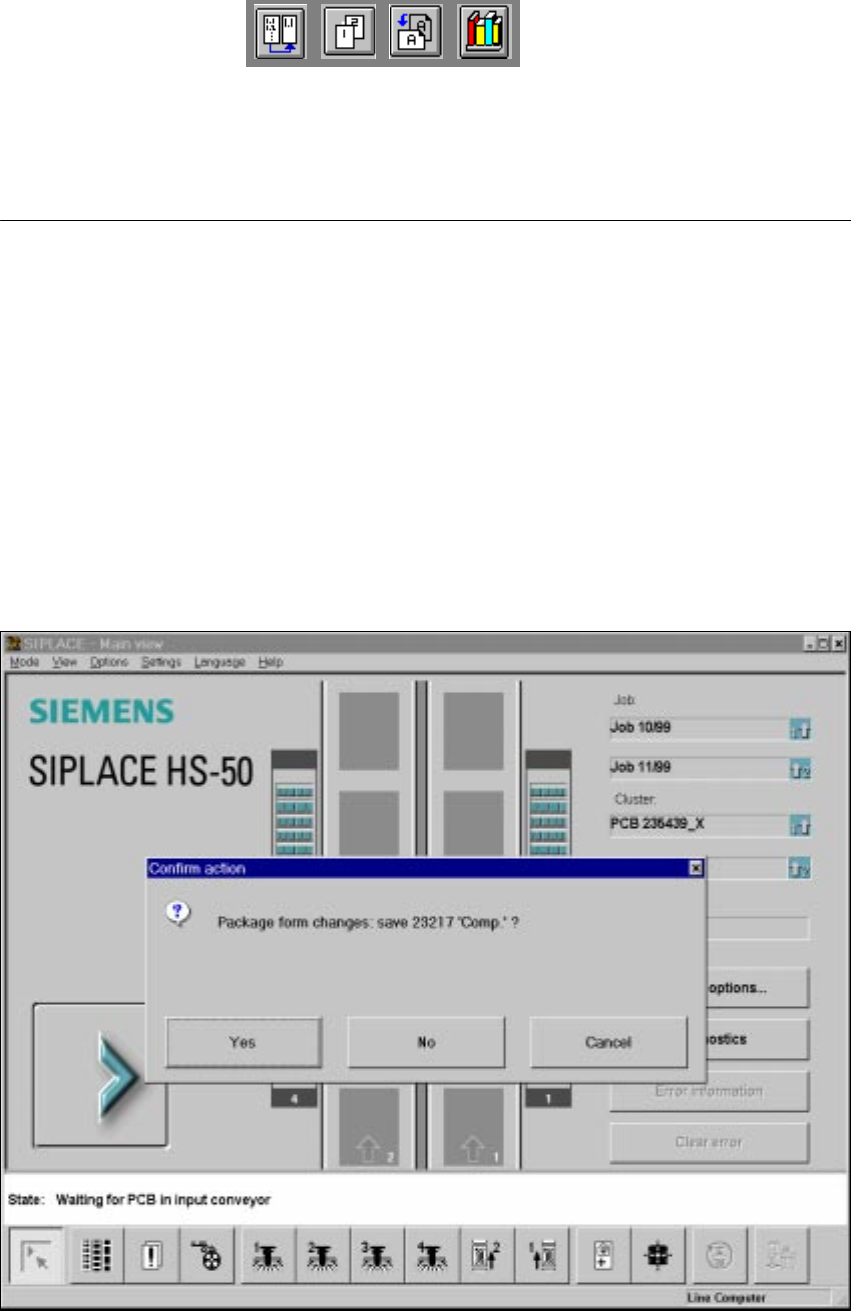Close the Confirm action dialog
This screenshot has width=851, height=1311.
(696, 869)
